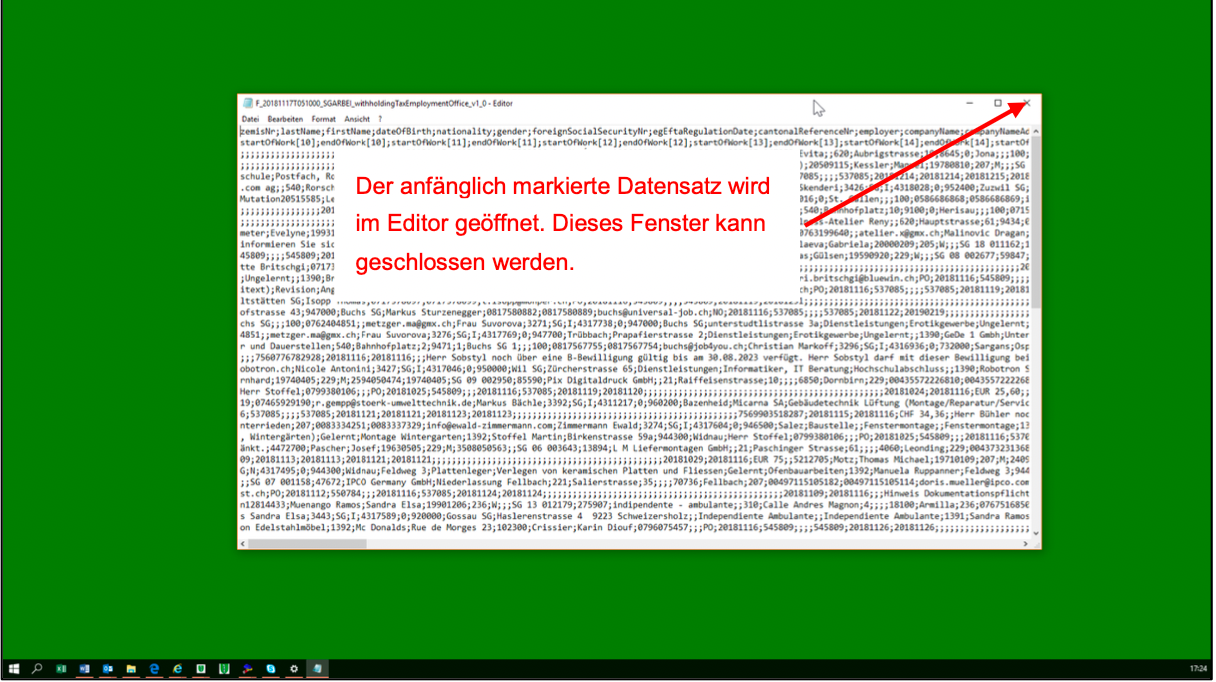The width and height of the screenshot is (1216, 682).
Task: Open Outlook from the taskbar
Action: tap(107, 668)
